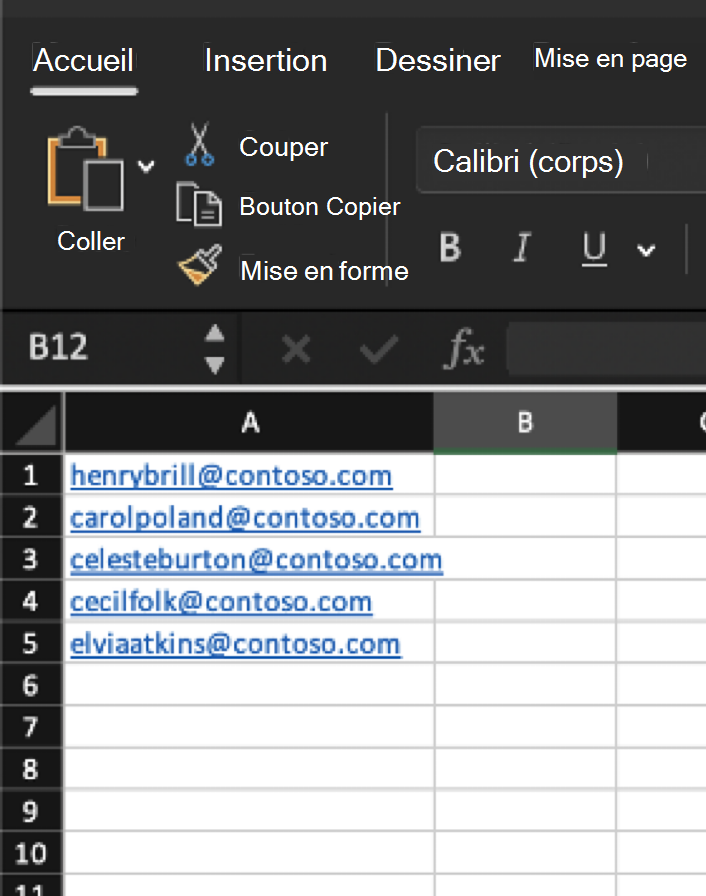Image resolution: width=706 pixels, height=896 pixels.
Task: Select cell B1
Action: tap(526, 475)
